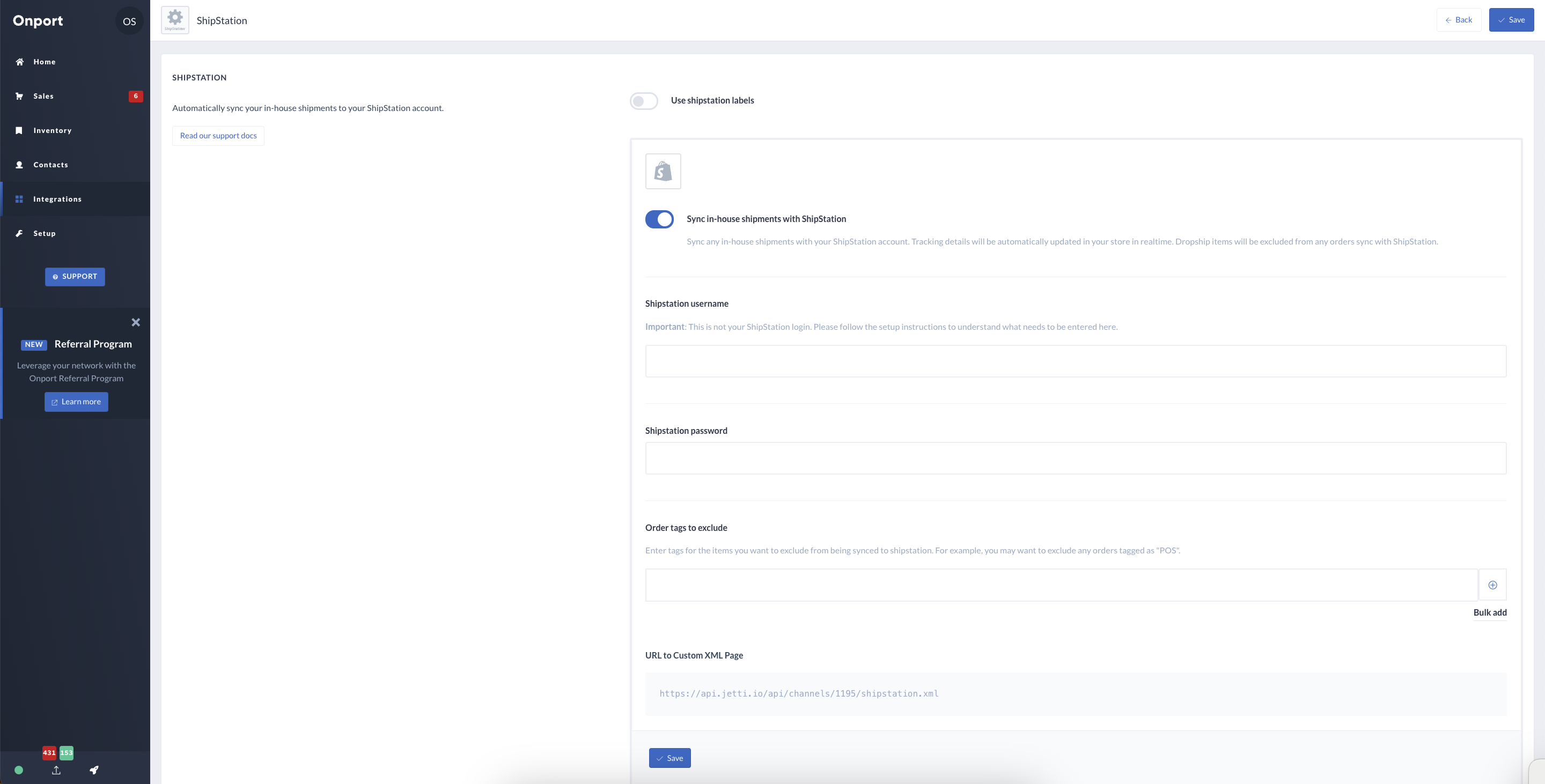
Task: Focus the Shipstation password field
Action: click(x=1076, y=458)
